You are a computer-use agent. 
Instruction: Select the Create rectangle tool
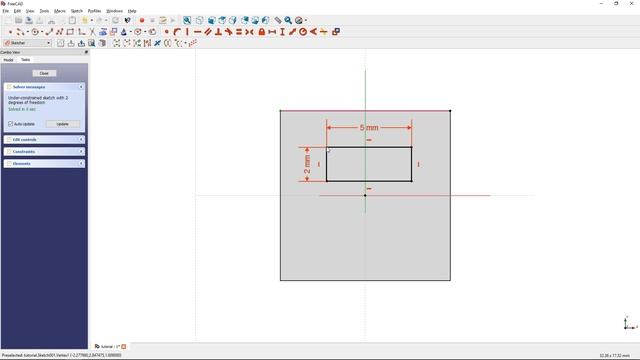point(70,32)
